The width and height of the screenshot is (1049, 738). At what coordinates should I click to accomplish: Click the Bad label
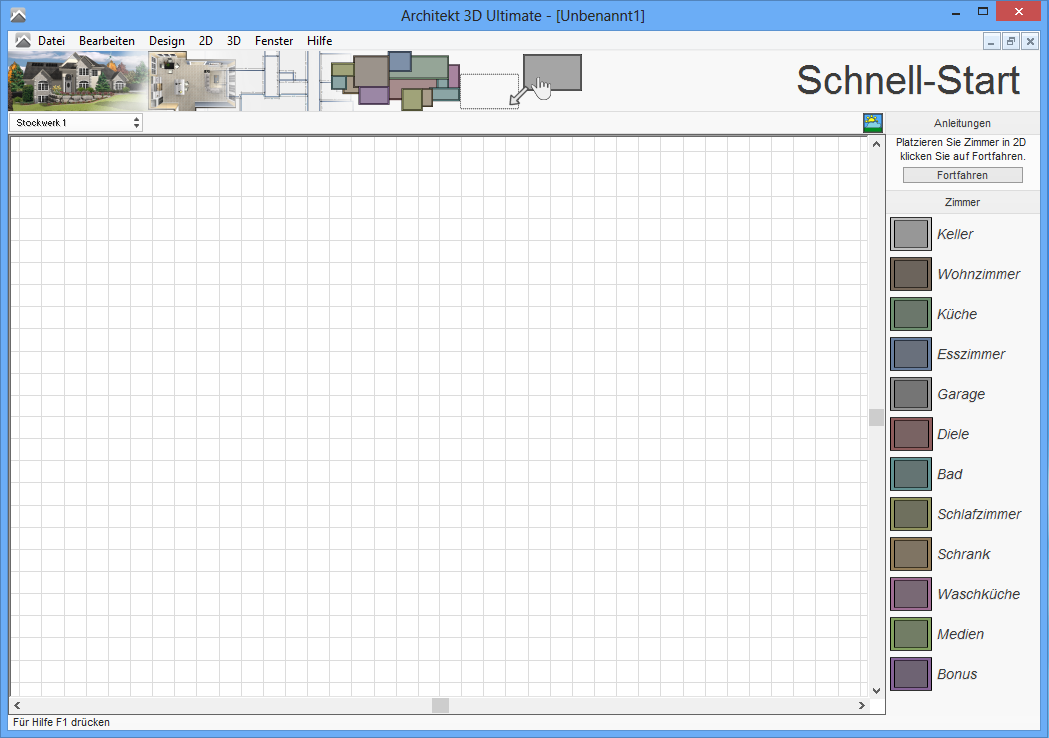(949, 474)
